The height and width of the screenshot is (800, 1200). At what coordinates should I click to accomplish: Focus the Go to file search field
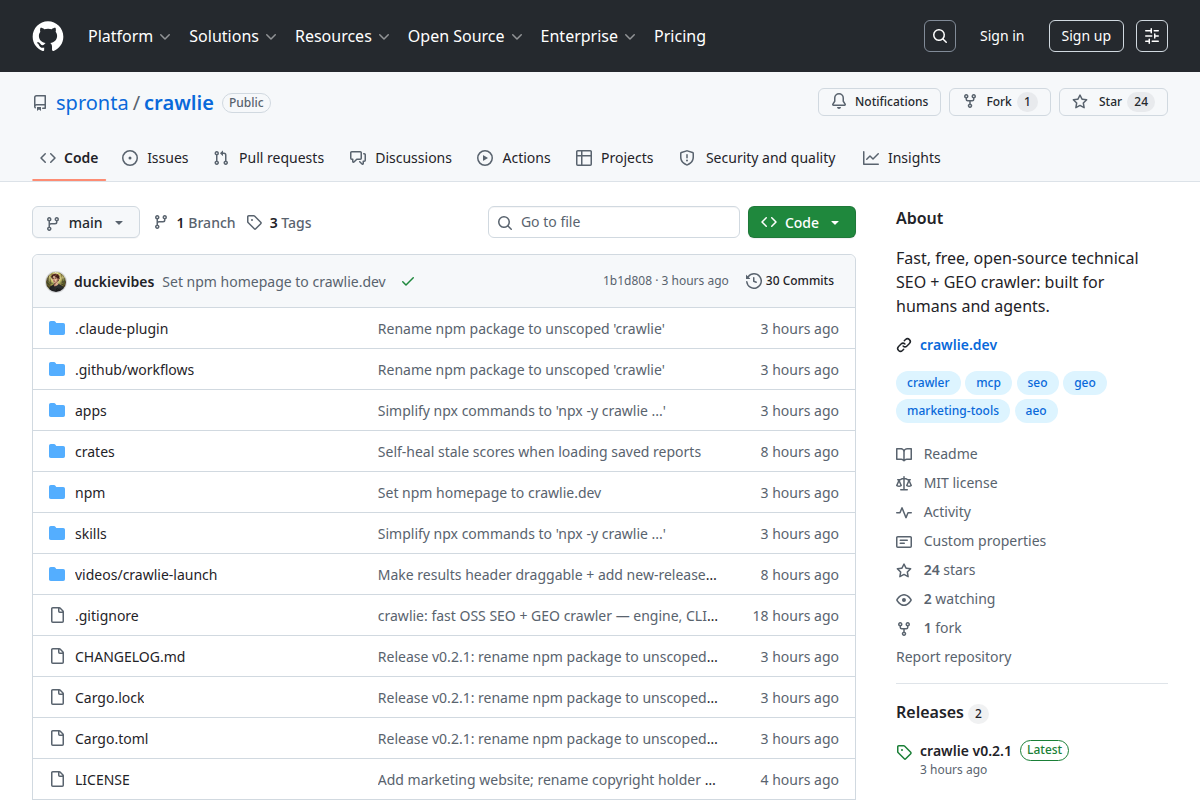click(614, 222)
